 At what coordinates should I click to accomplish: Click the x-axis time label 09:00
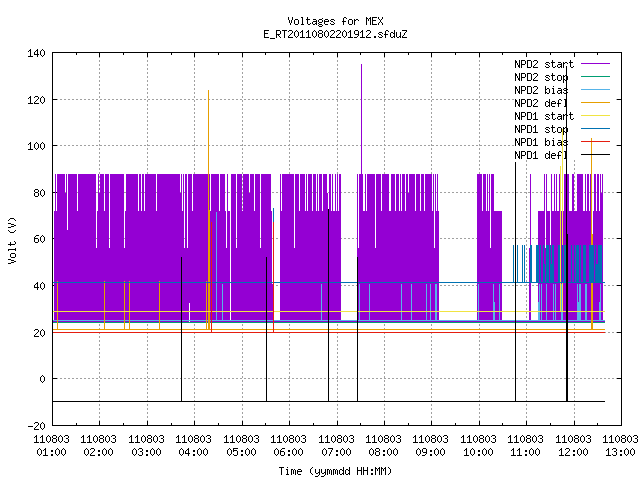tap(431, 452)
